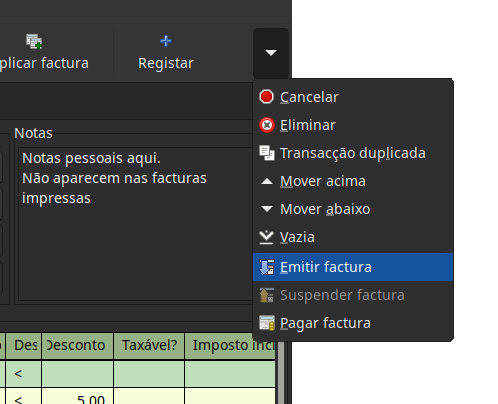The image size is (498, 404).
Task: Click the Duplicar factura toolbar icon
Action: click(x=34, y=41)
